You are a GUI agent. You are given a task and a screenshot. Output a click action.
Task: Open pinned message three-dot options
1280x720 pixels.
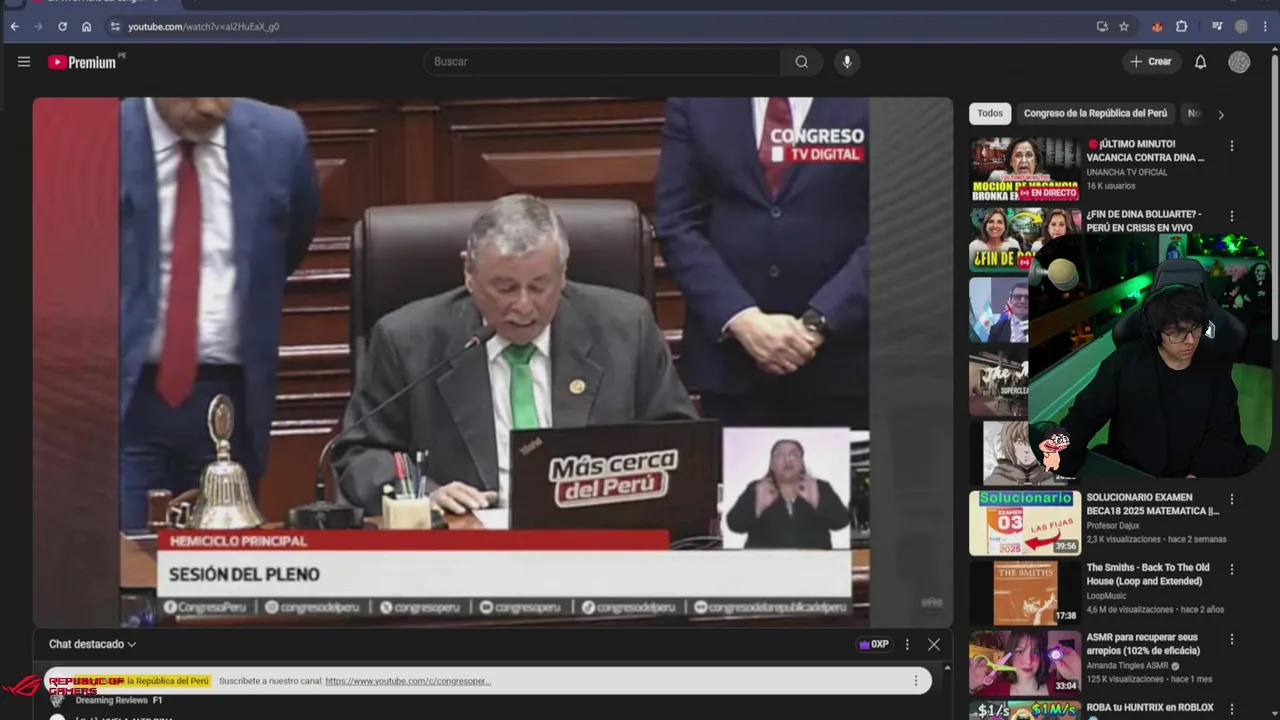click(915, 681)
